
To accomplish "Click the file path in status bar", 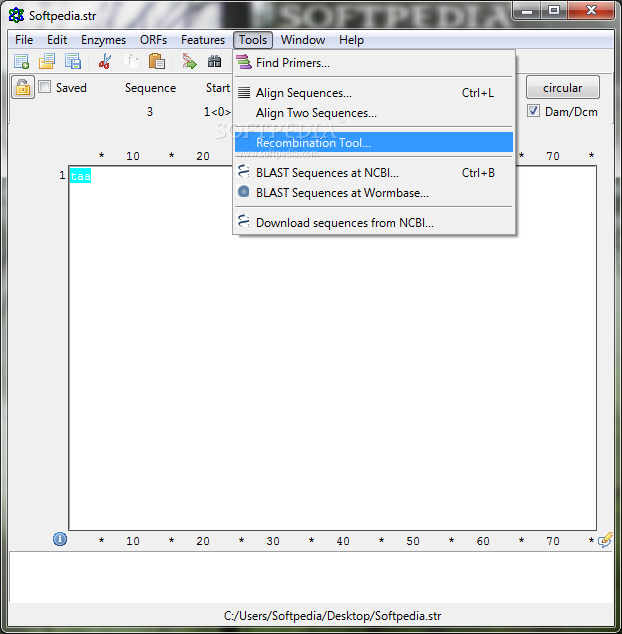I will click(x=332, y=616).
